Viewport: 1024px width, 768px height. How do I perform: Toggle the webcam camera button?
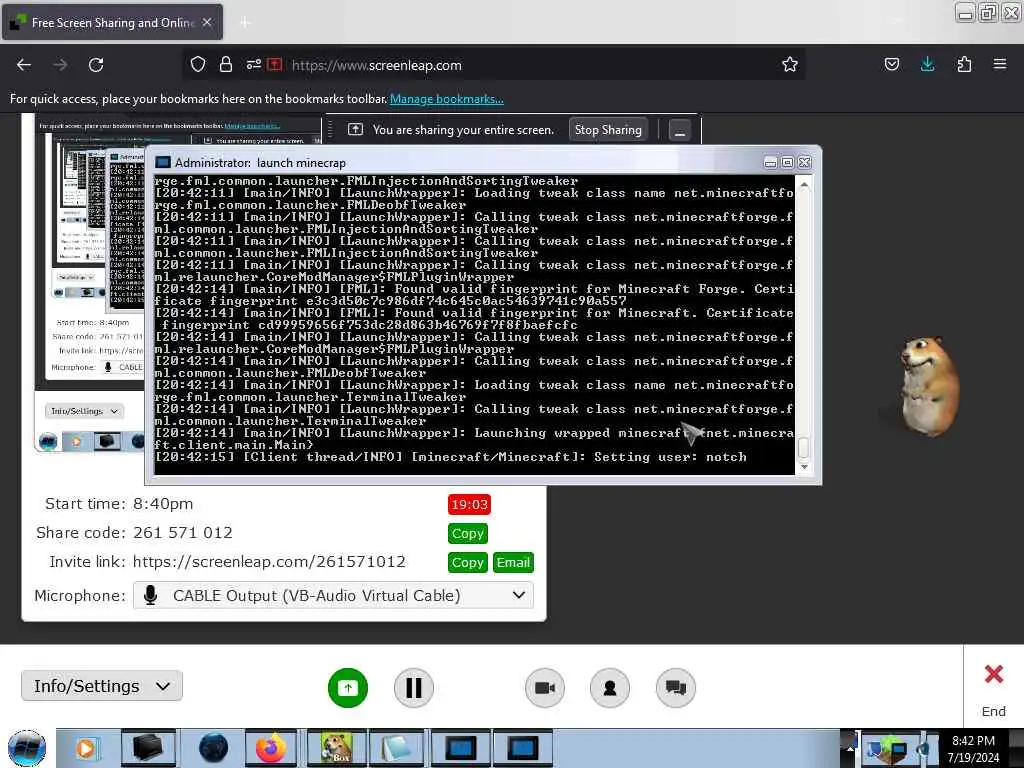click(x=545, y=688)
